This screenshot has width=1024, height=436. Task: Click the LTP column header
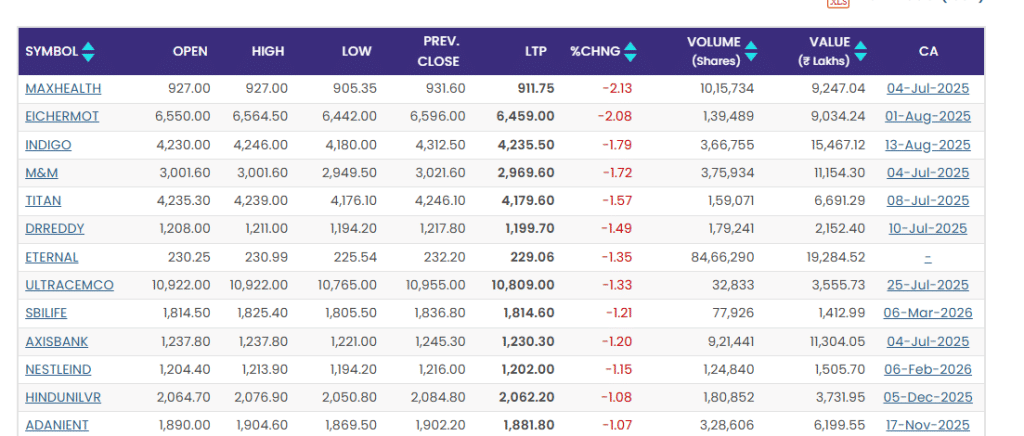tap(535, 52)
